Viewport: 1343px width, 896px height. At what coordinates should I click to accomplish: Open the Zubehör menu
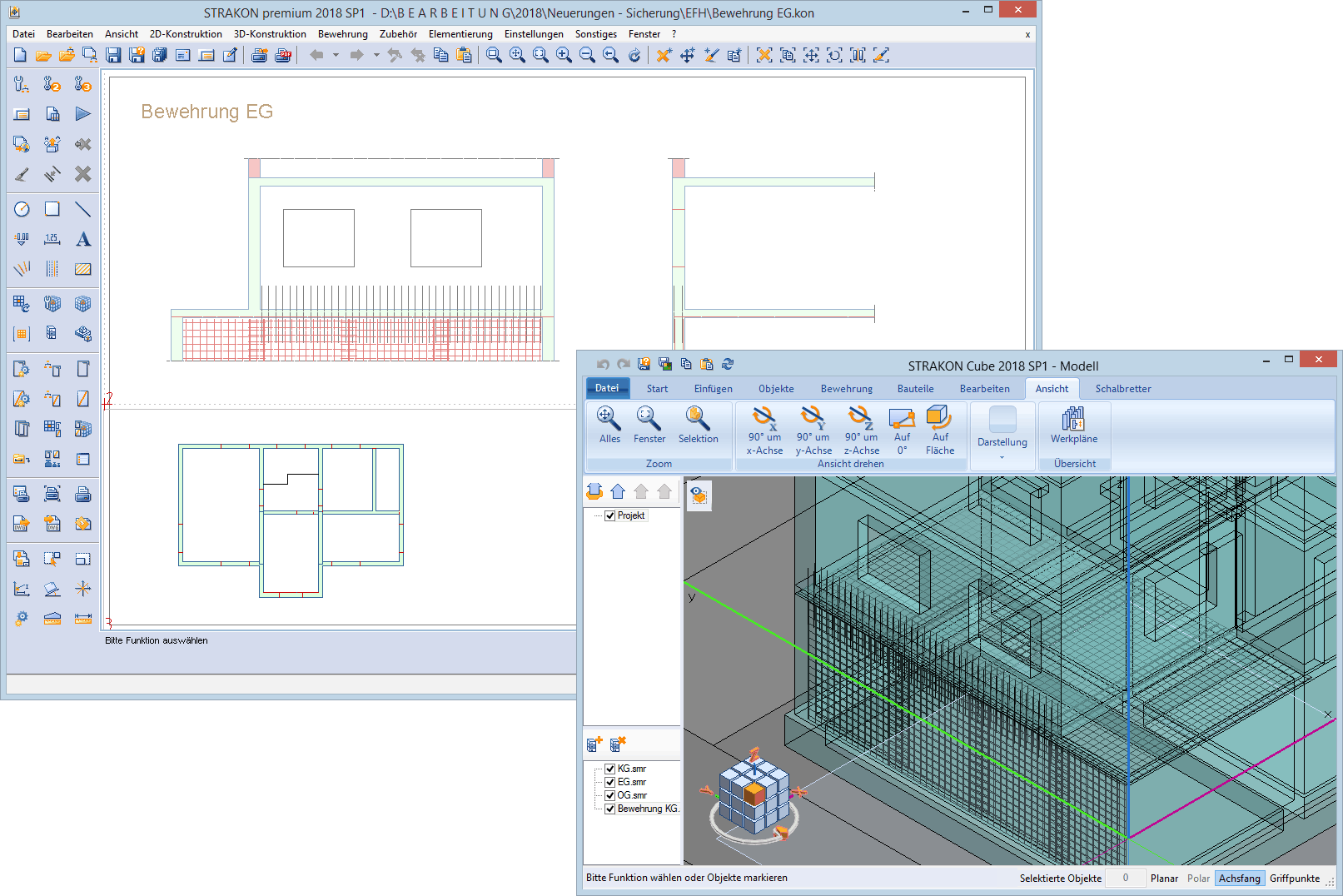point(398,34)
